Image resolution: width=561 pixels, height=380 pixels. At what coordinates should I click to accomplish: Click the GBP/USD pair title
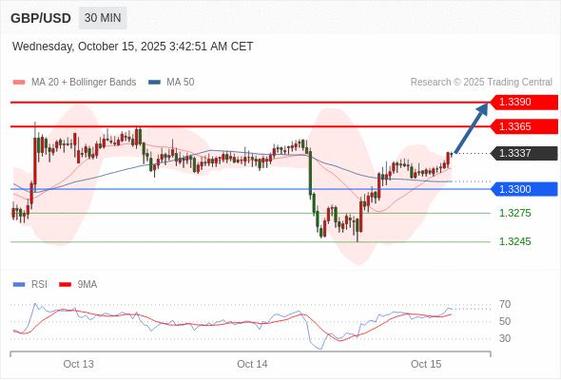(x=41, y=18)
